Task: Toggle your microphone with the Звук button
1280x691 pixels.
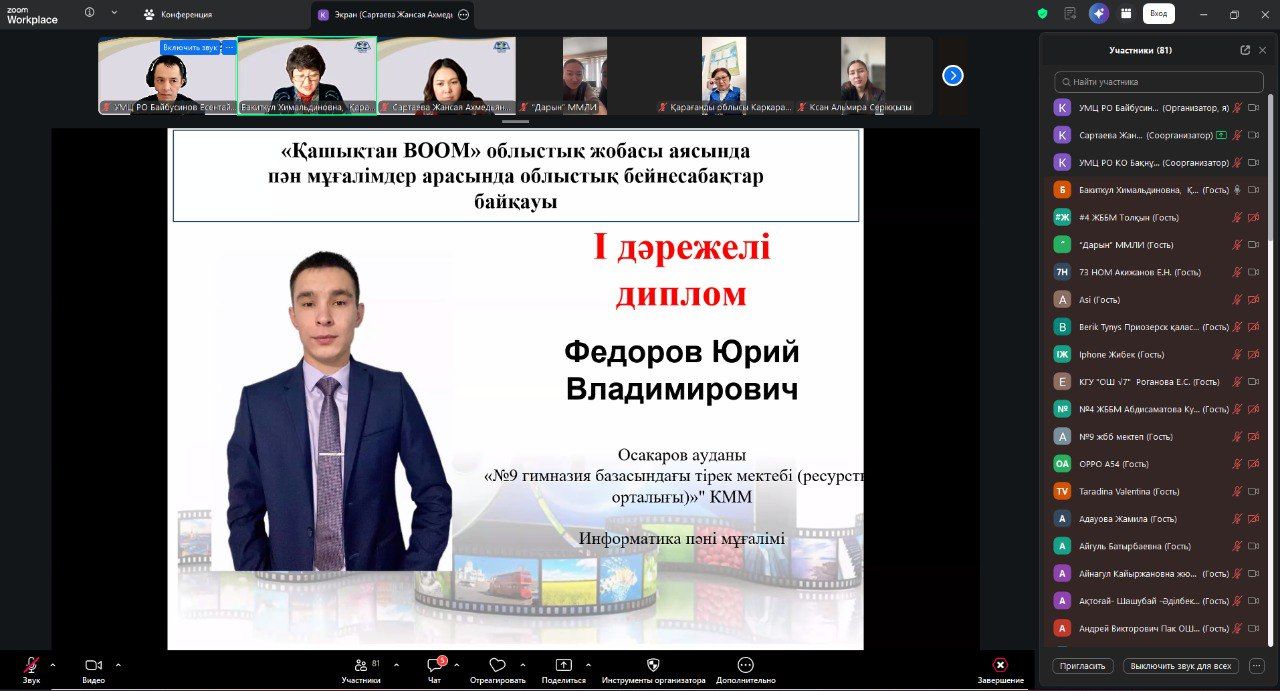Action: (x=31, y=665)
